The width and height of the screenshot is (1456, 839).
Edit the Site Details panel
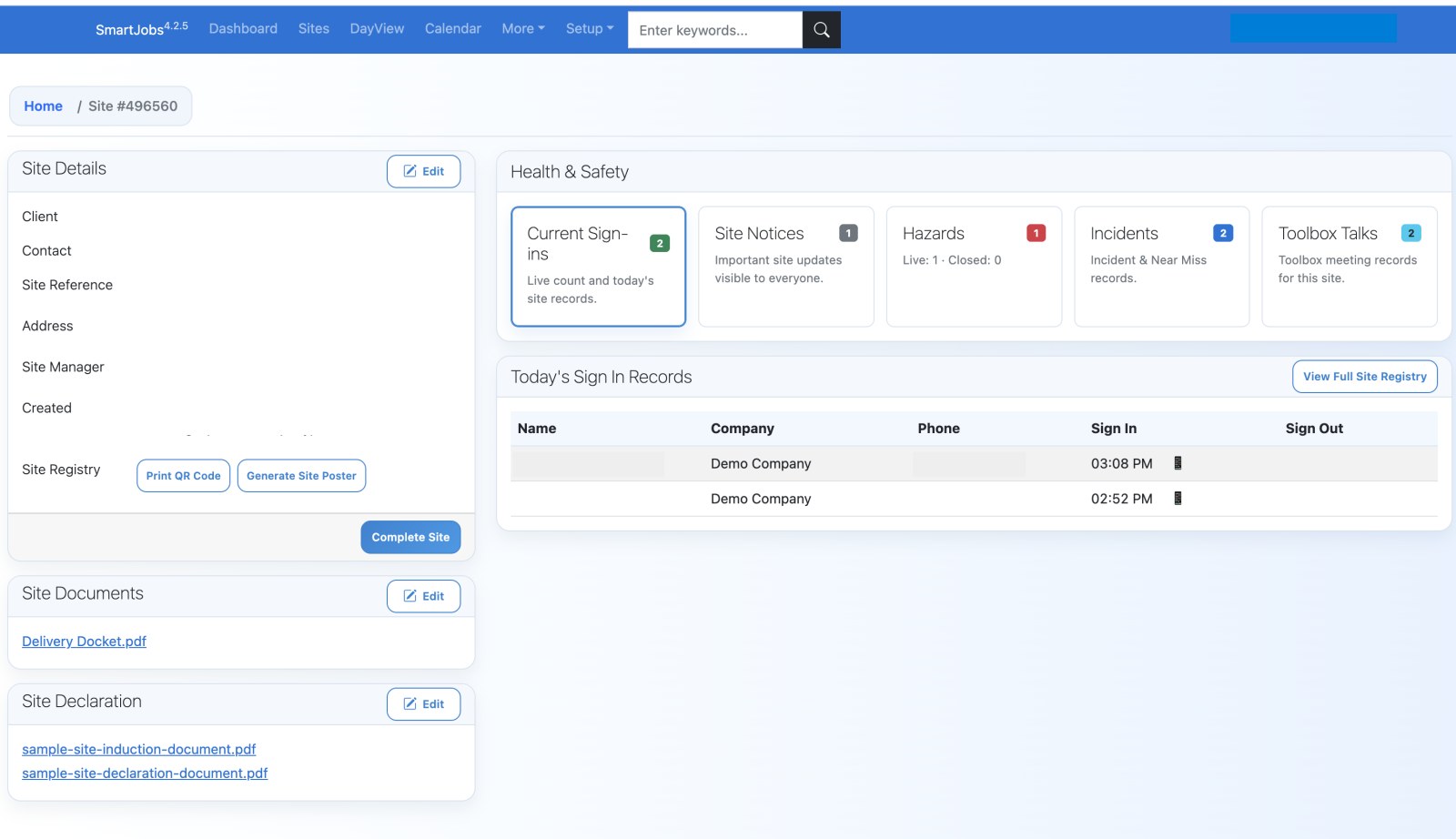pos(423,171)
